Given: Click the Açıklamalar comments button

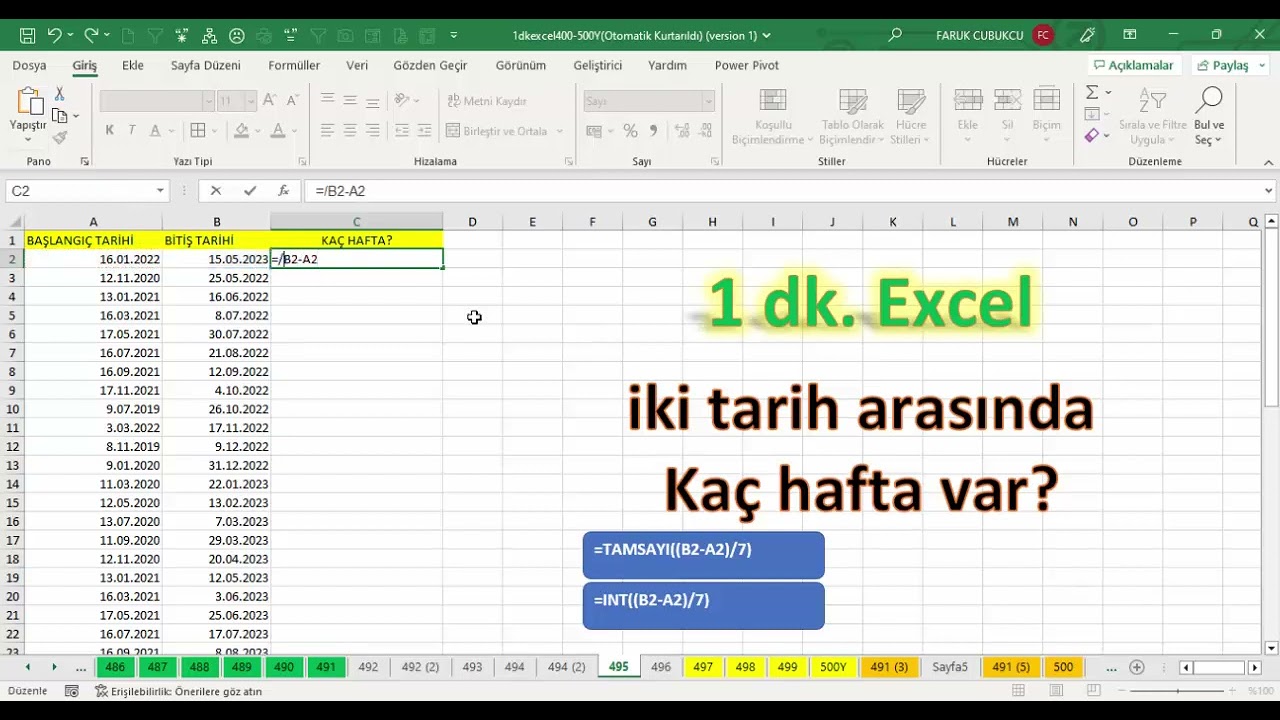Looking at the screenshot, I should (x=1134, y=65).
